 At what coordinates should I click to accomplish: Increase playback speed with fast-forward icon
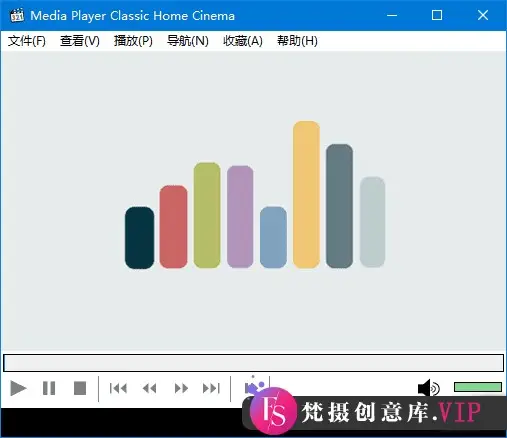181,388
